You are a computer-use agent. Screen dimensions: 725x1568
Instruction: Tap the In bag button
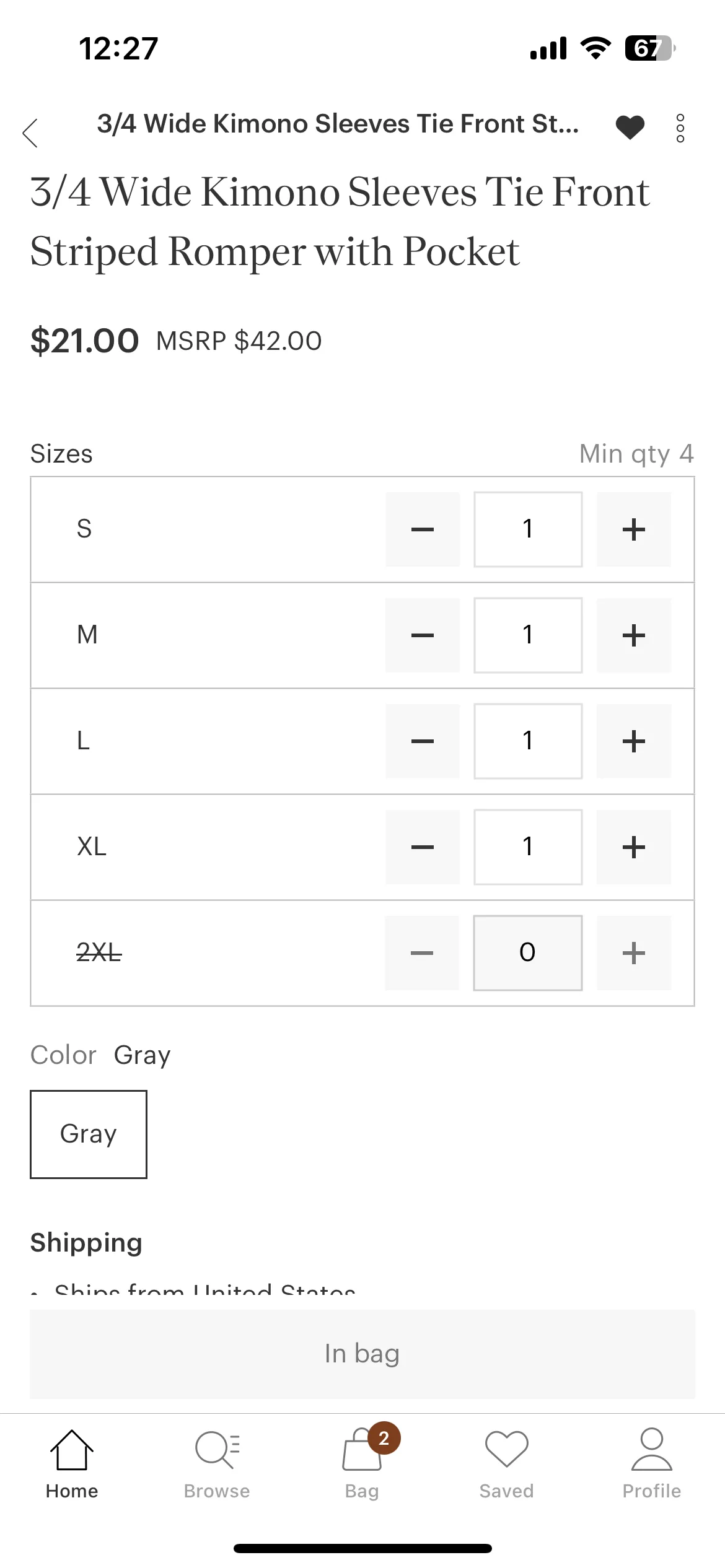click(x=362, y=1354)
